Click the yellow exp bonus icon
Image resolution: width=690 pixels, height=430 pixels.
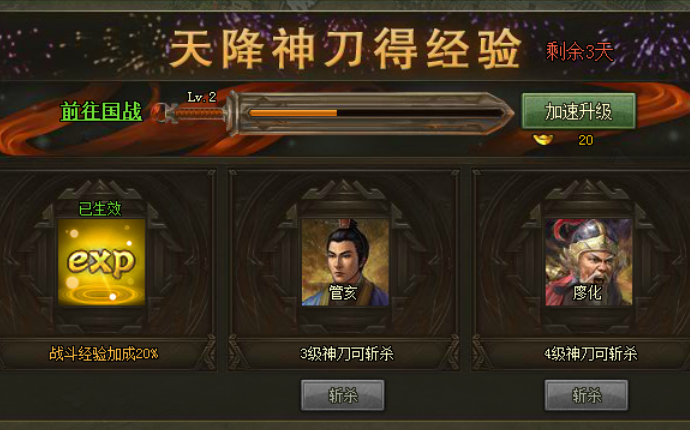(102, 262)
